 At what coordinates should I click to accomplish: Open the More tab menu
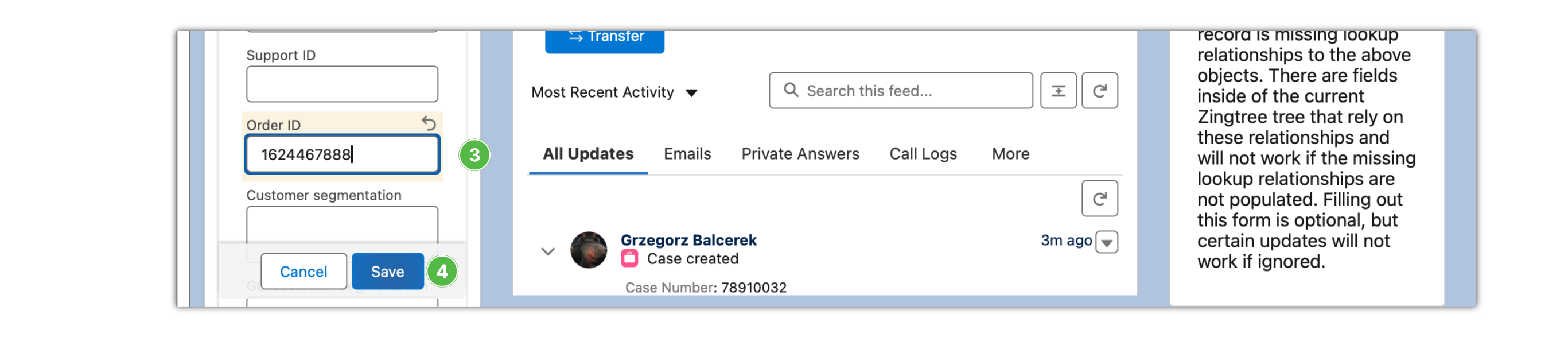(1010, 154)
